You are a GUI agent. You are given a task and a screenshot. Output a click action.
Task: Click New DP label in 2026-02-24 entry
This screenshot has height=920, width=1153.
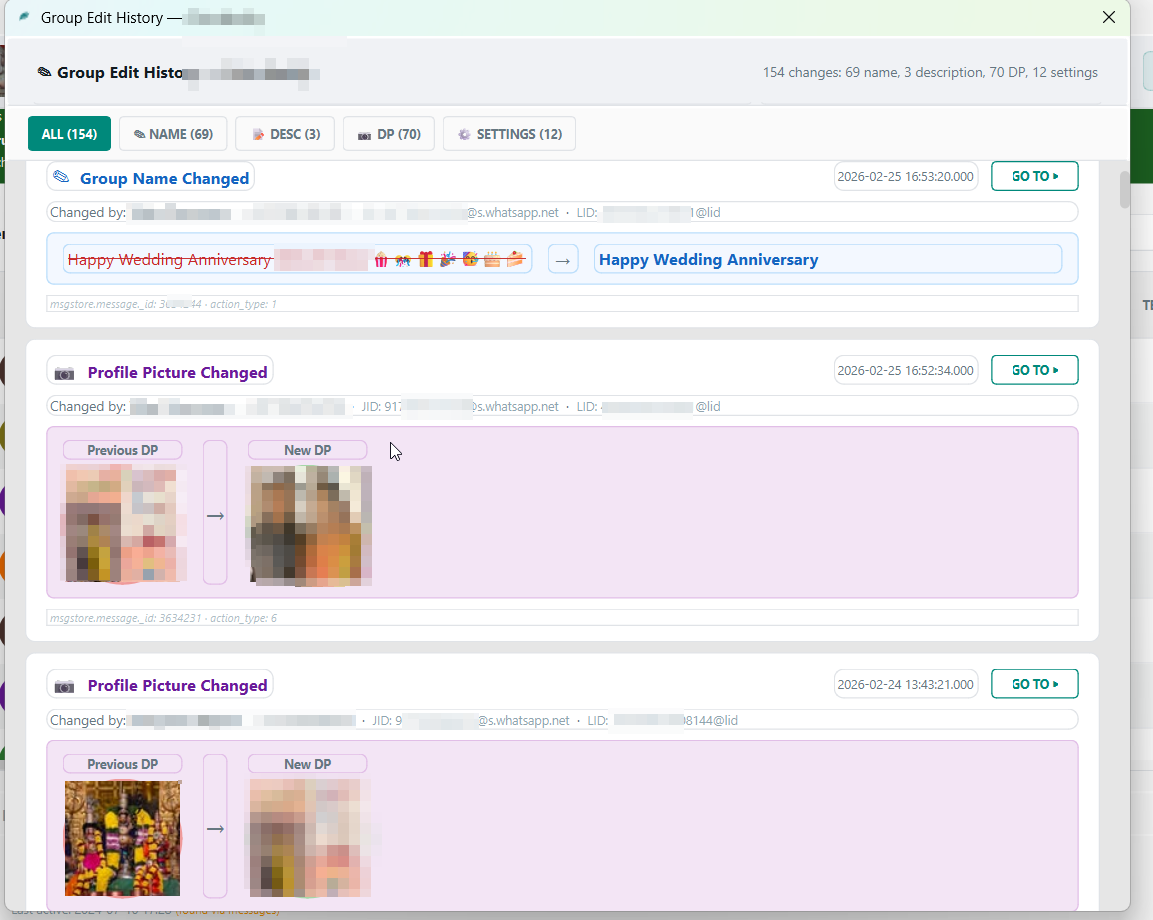coord(307,764)
